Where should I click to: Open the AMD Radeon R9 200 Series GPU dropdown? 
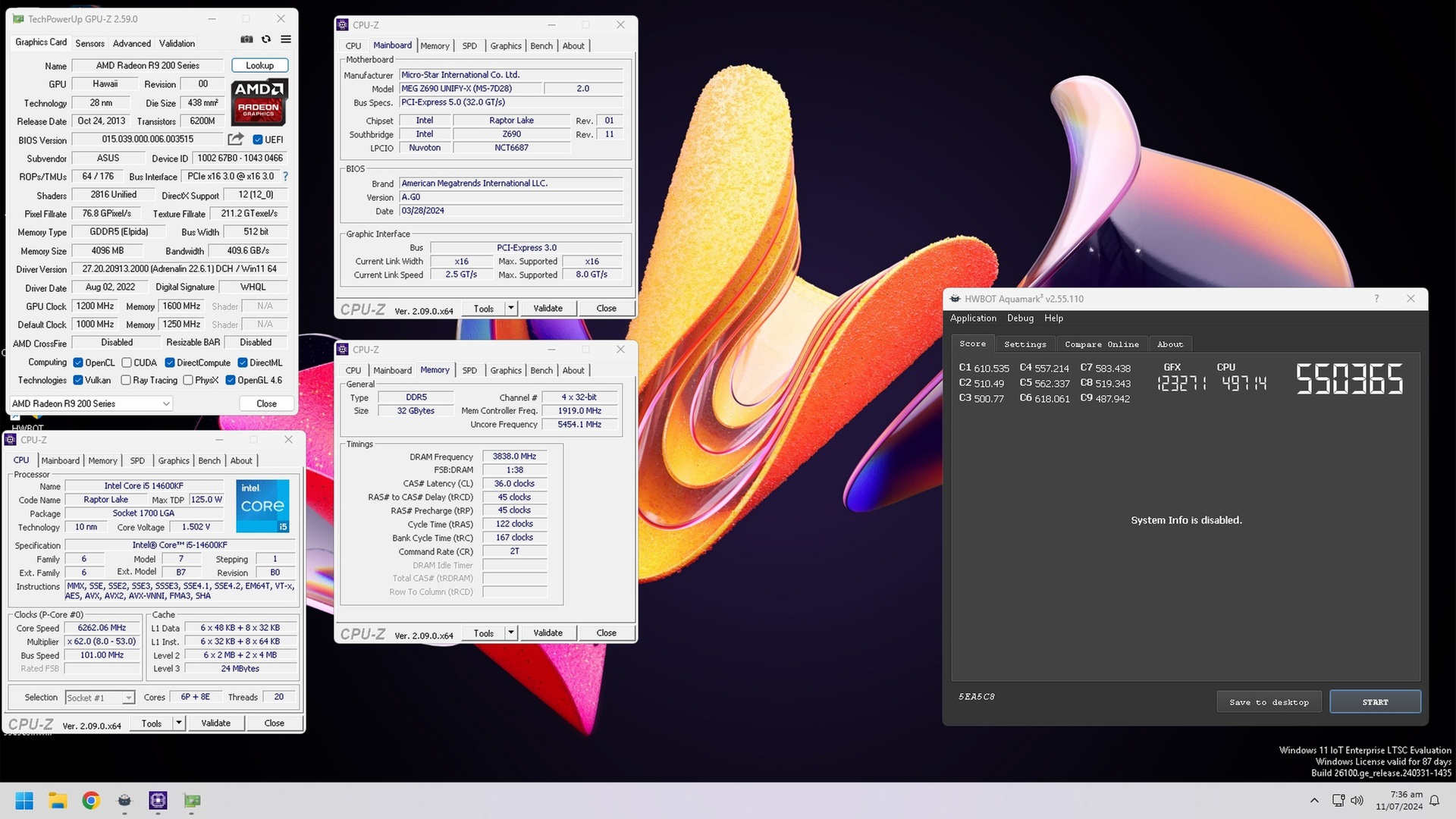pyautogui.click(x=90, y=403)
